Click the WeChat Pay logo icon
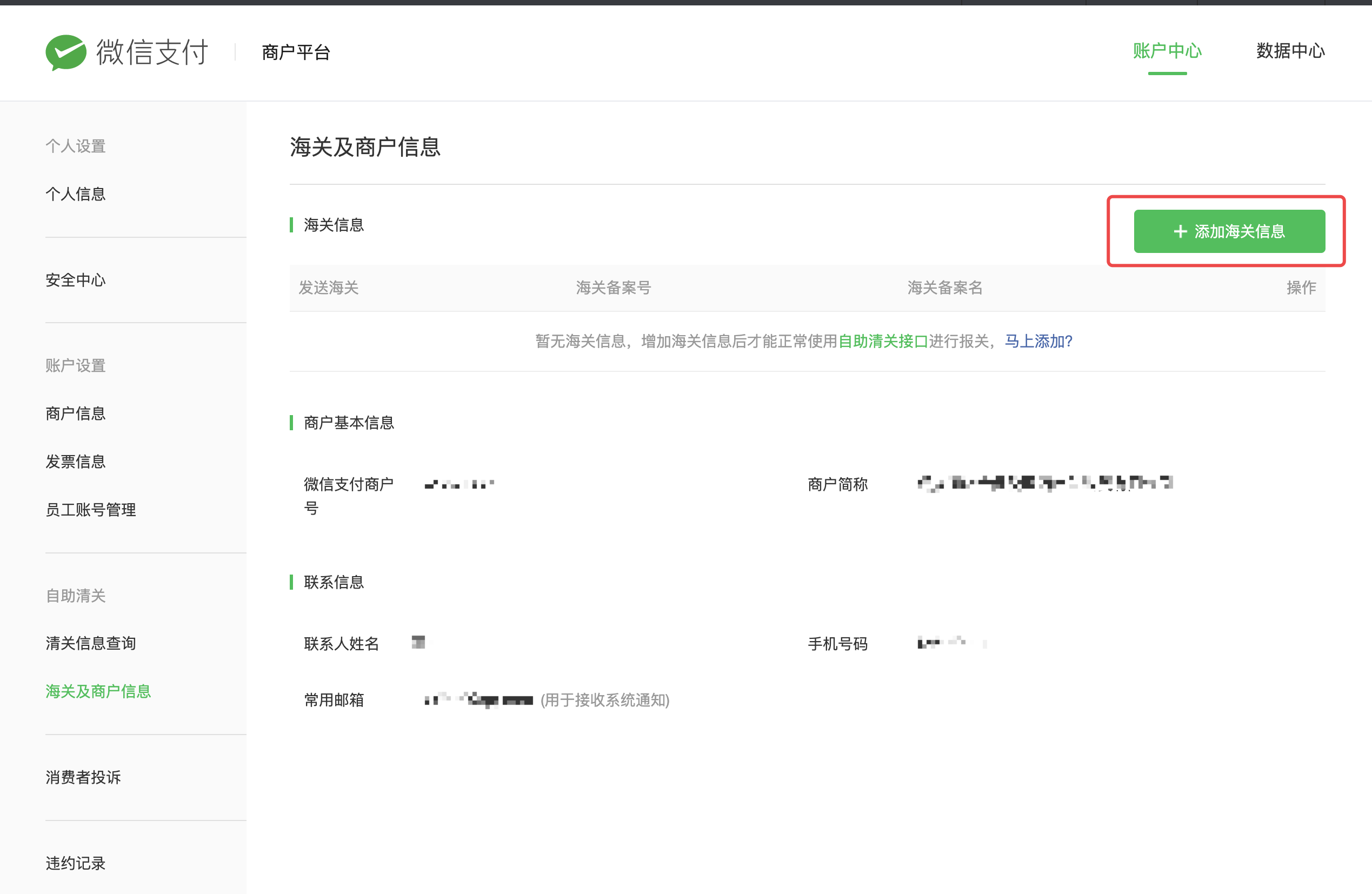 click(x=66, y=52)
